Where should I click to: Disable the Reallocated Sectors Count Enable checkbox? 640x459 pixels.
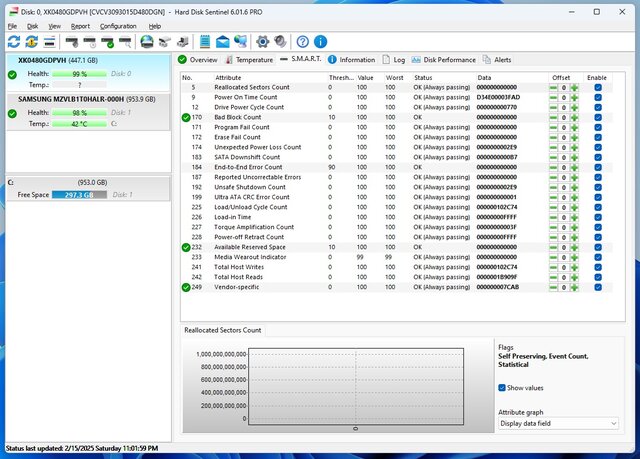point(598,88)
